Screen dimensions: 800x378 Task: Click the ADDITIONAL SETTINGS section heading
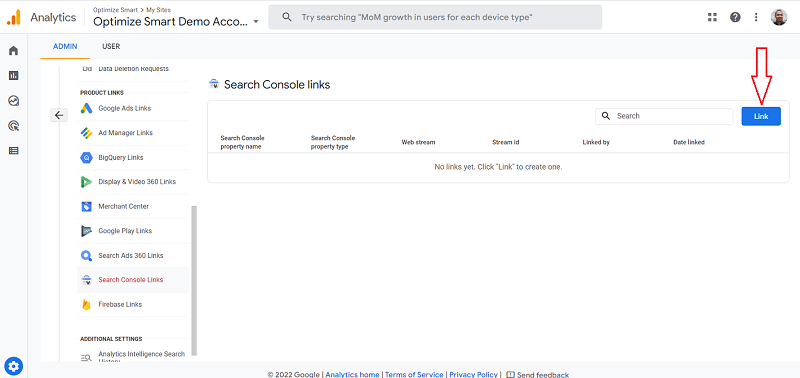pyautogui.click(x=111, y=339)
